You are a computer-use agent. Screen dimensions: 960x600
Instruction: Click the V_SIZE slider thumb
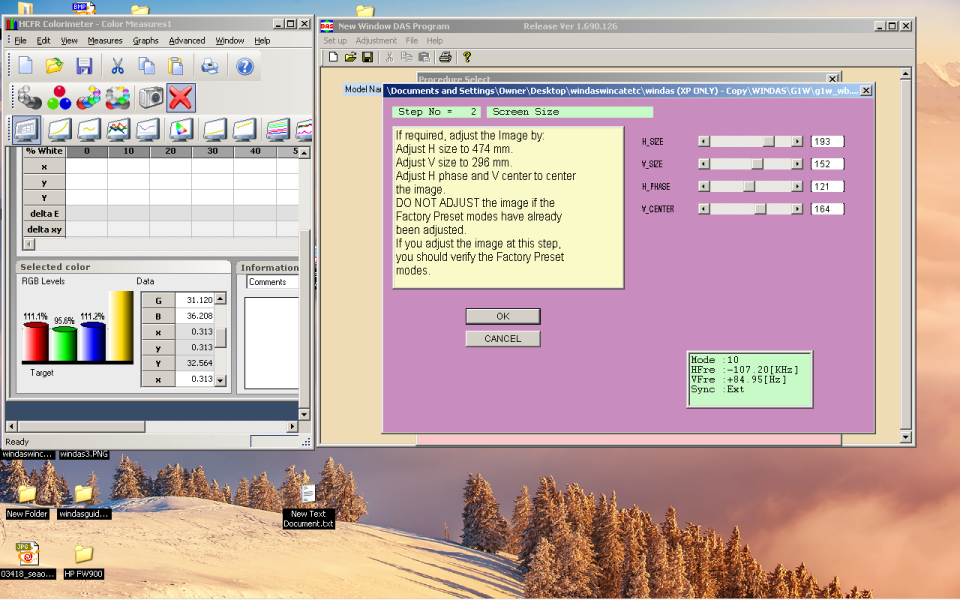(757, 164)
